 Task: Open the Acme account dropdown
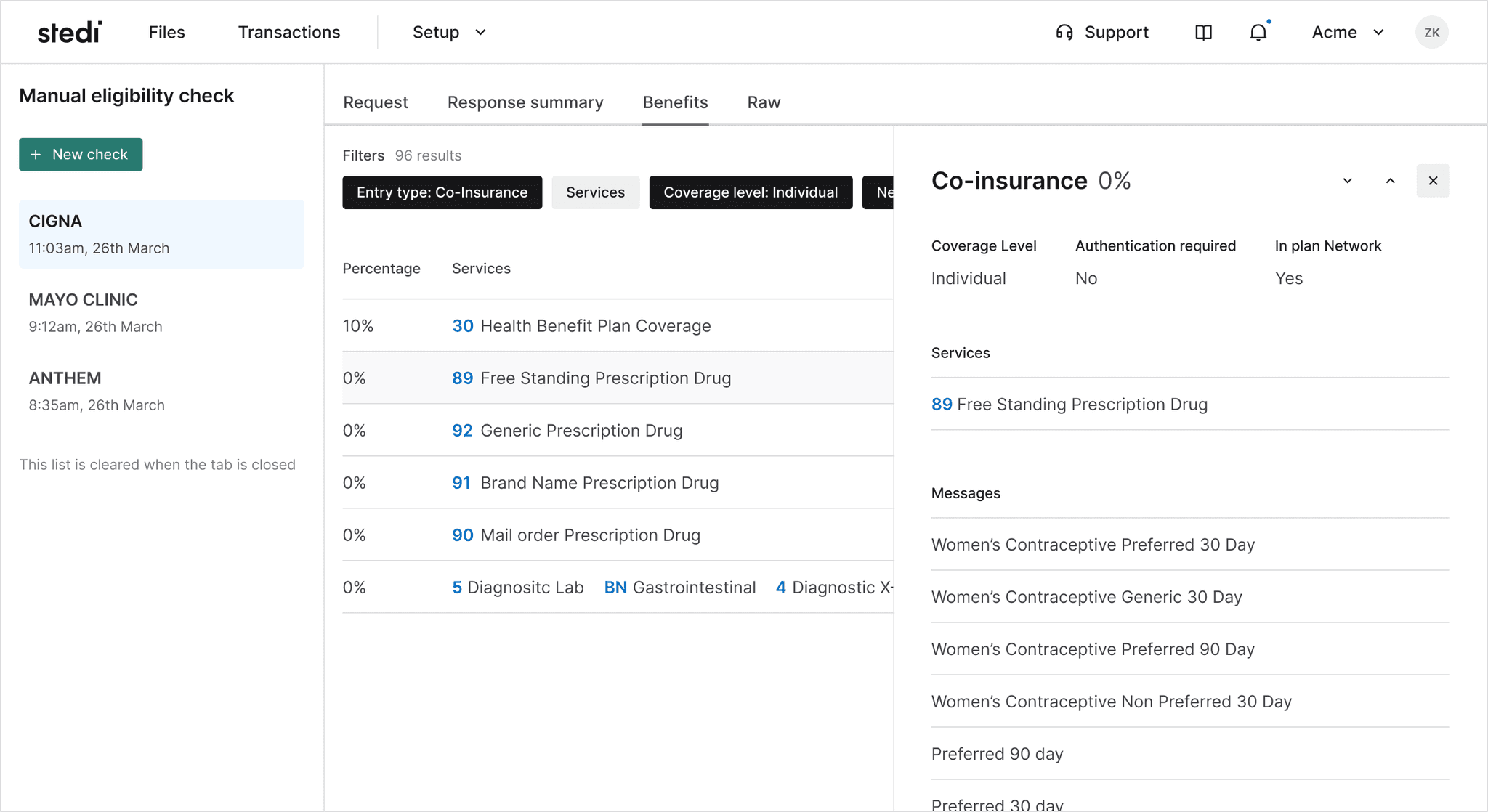point(1347,33)
